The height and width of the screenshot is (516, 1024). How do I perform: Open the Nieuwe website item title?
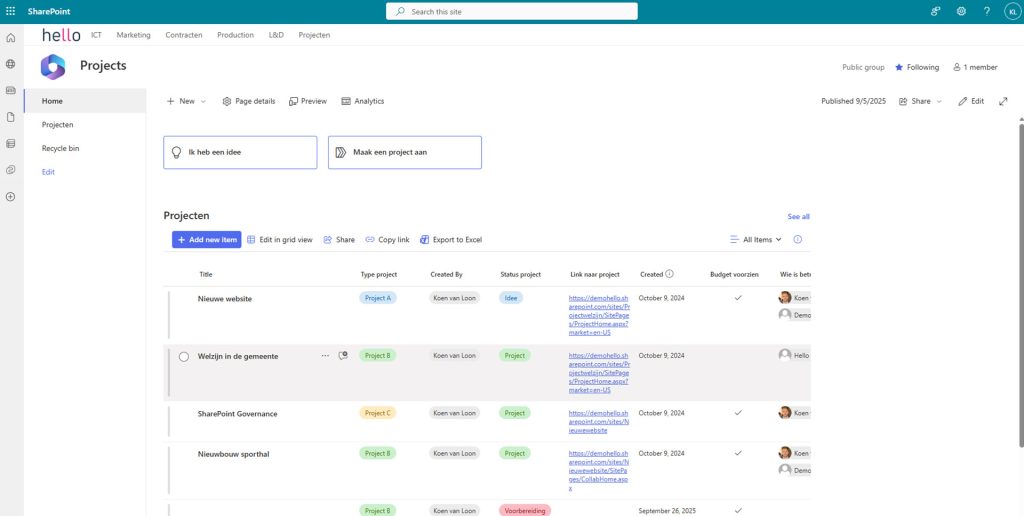point(225,298)
